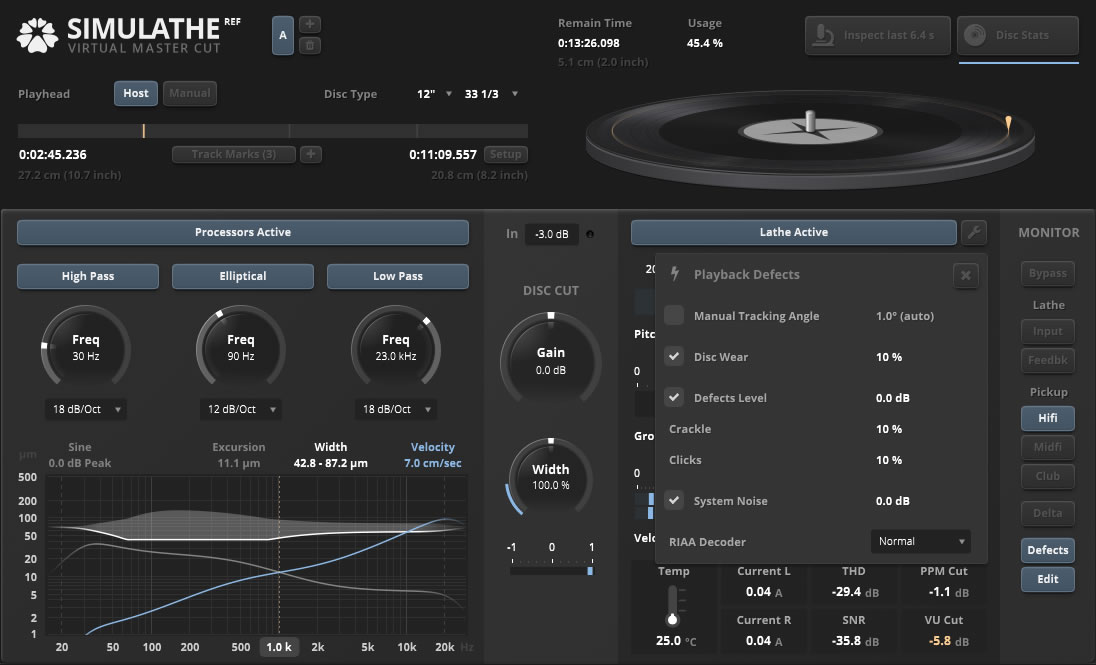The width and height of the screenshot is (1096, 665).
Task: Enable Manual Tracking Angle checkbox
Action: click(674, 316)
